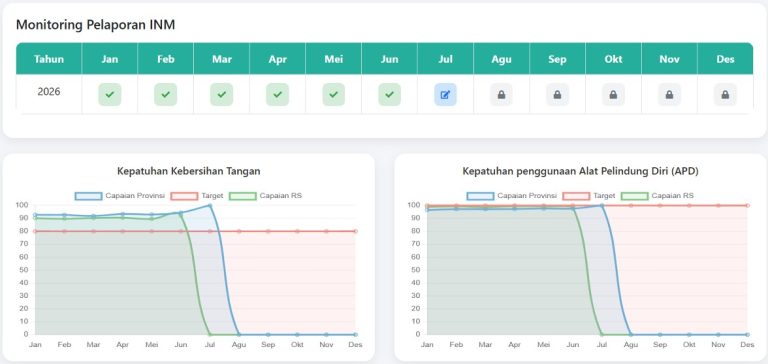Viewport: 768px width, 364px height.
Task: Select the April checkmark status icon
Action: (278, 95)
